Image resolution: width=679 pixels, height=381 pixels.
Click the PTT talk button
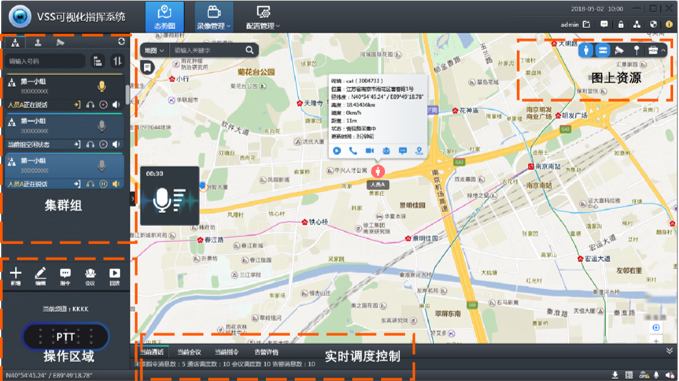(65, 336)
